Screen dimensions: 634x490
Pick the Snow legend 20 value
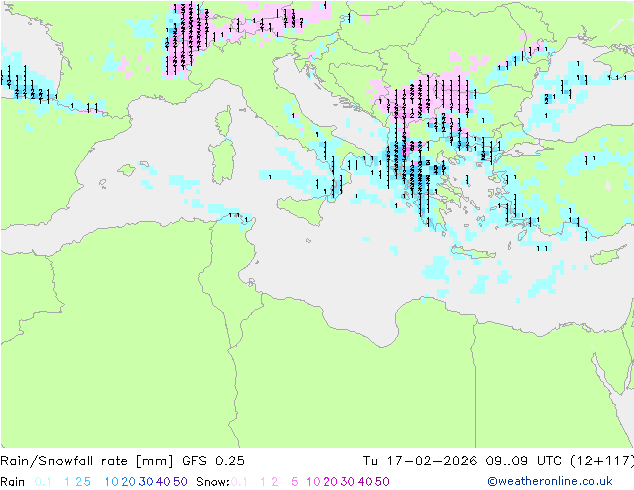(x=331, y=482)
